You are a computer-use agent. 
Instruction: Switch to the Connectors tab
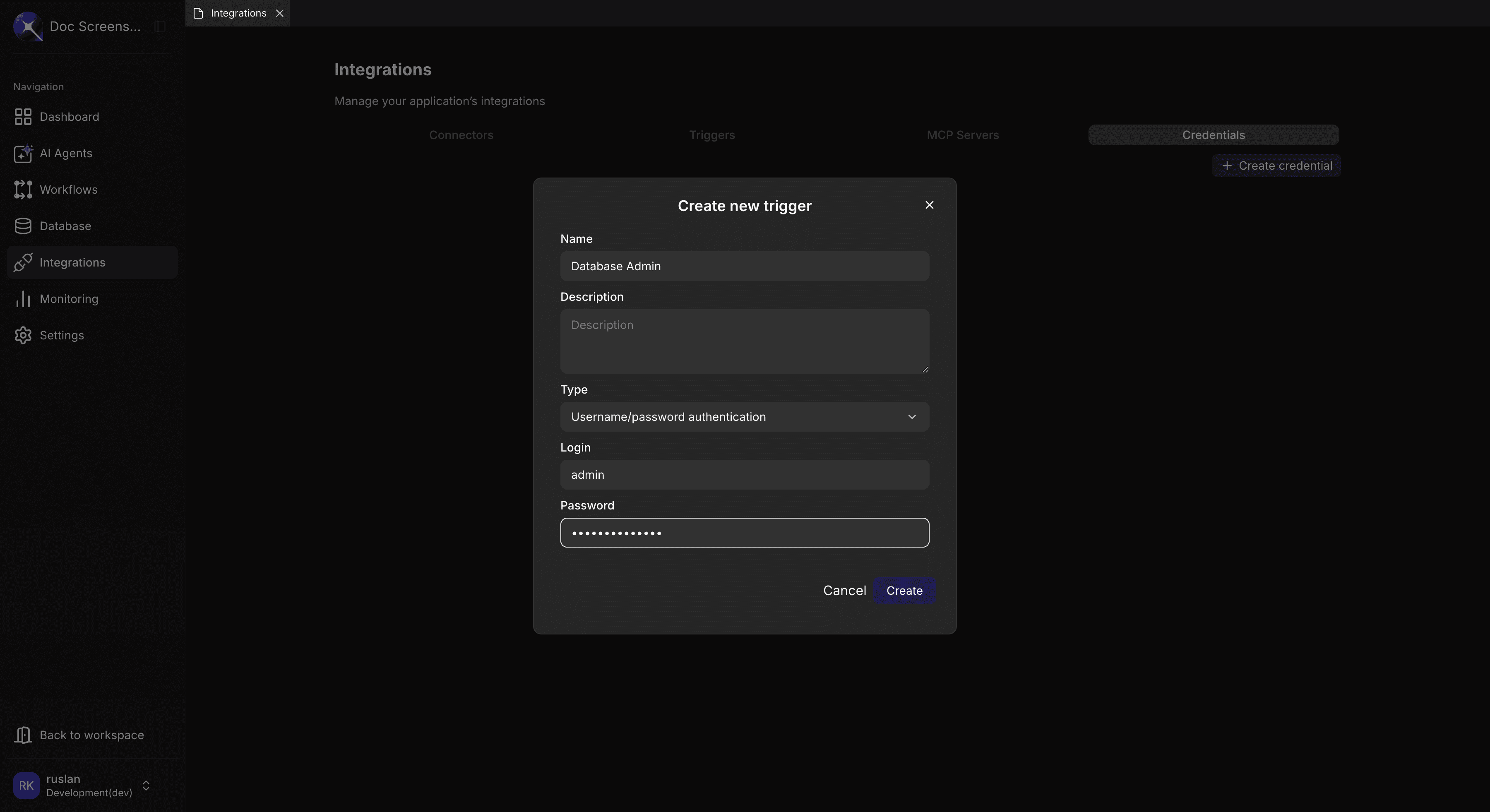461,135
